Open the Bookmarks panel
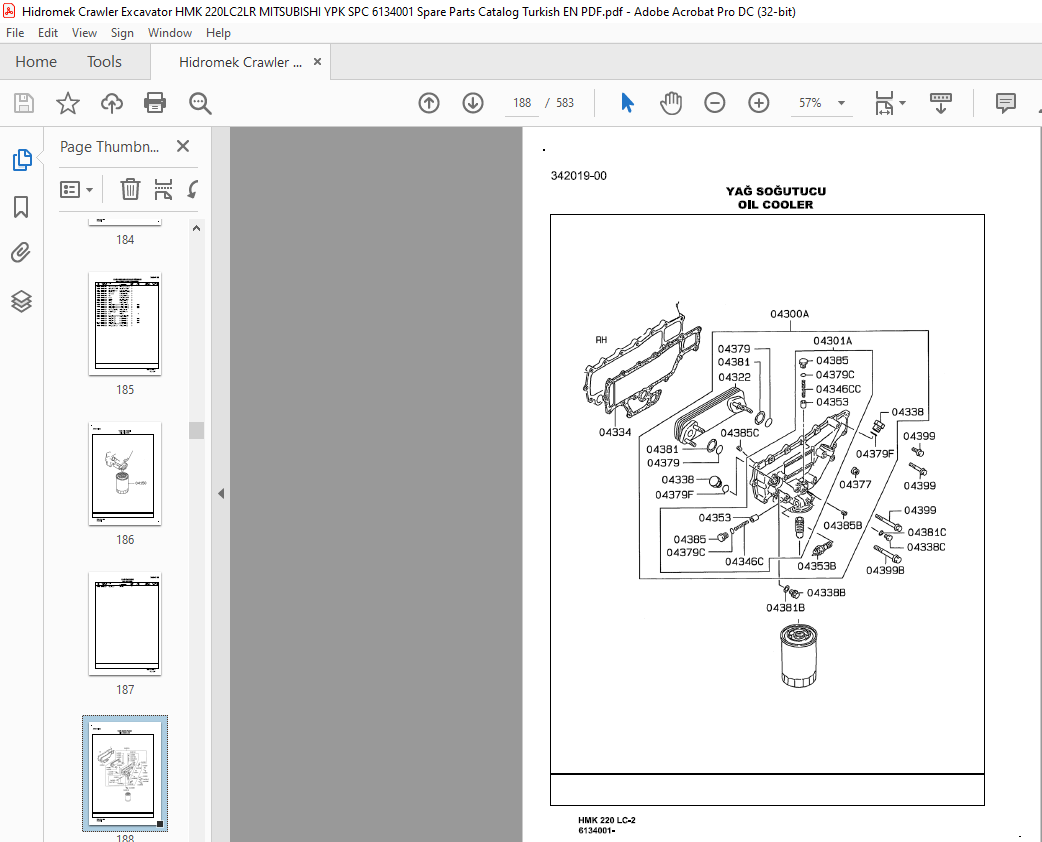The image size is (1042, 842). tap(21, 207)
